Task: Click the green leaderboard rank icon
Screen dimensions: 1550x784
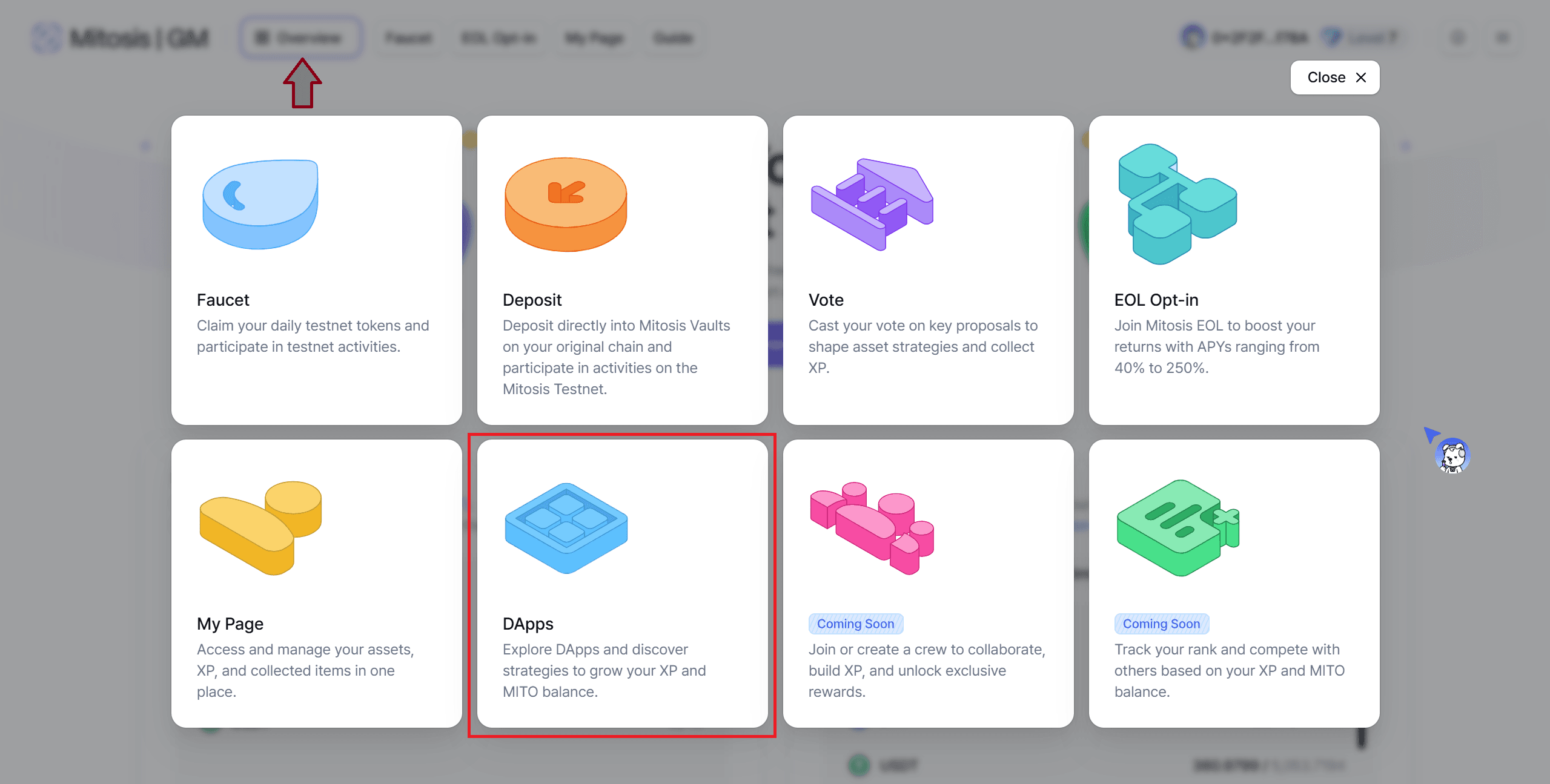Action: click(x=1178, y=528)
